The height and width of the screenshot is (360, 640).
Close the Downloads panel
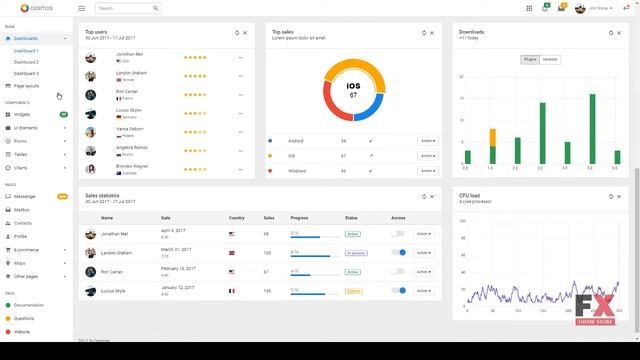[619, 33]
